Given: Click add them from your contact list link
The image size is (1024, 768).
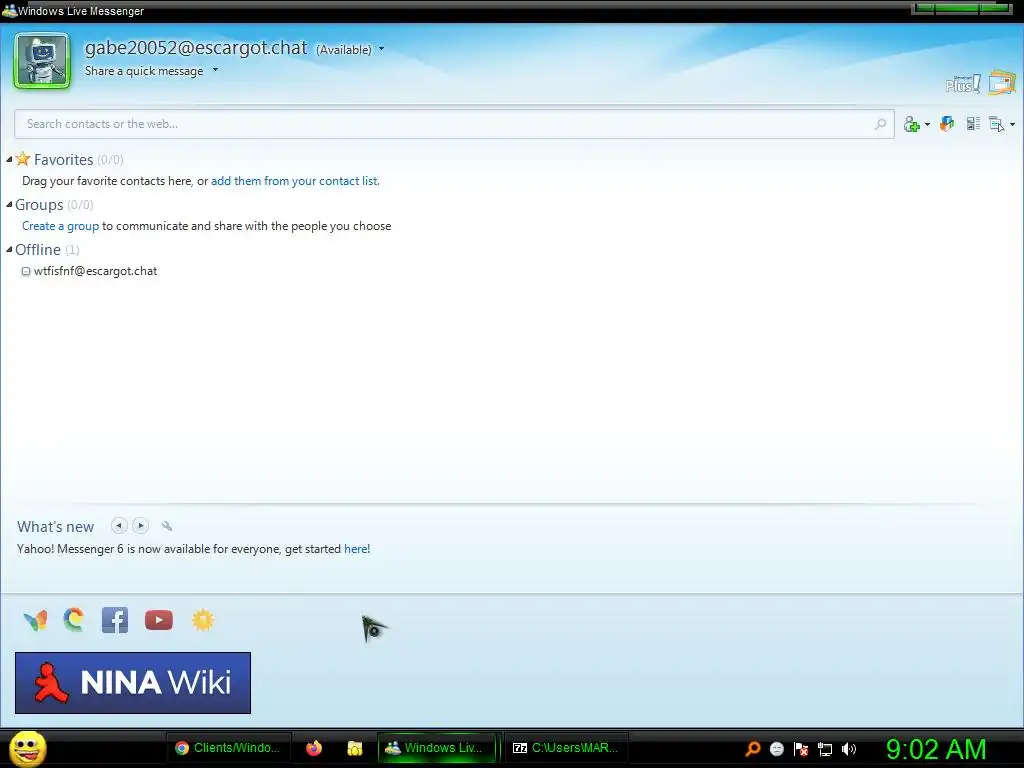Looking at the screenshot, I should click(x=295, y=181).
